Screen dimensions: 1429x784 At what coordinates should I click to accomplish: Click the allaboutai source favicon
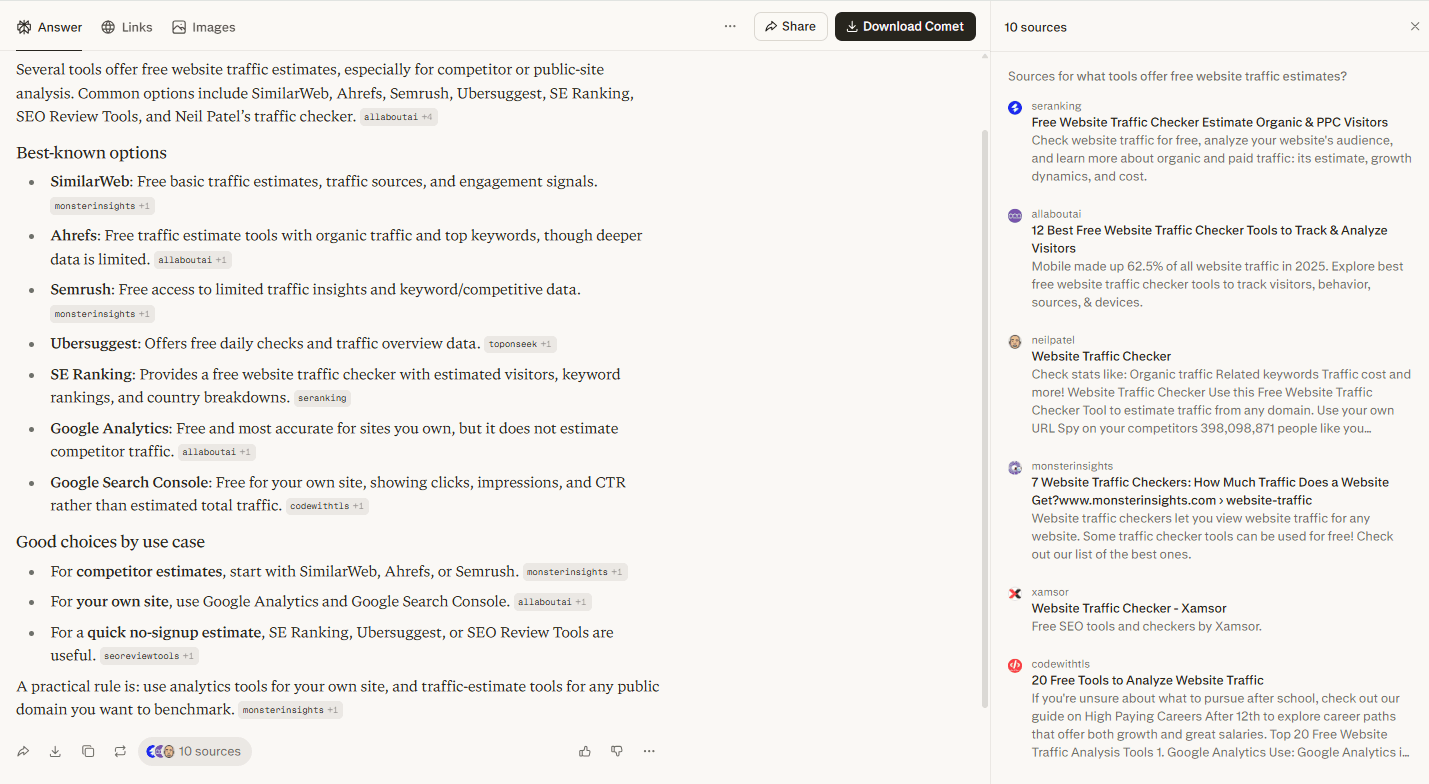(1015, 215)
